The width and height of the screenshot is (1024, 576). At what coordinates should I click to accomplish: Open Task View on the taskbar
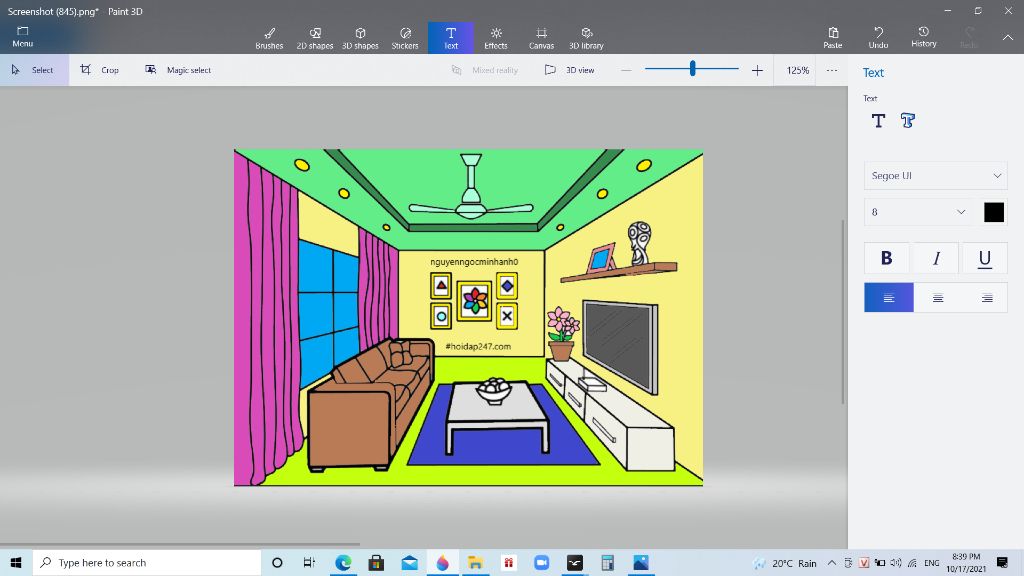click(x=310, y=562)
